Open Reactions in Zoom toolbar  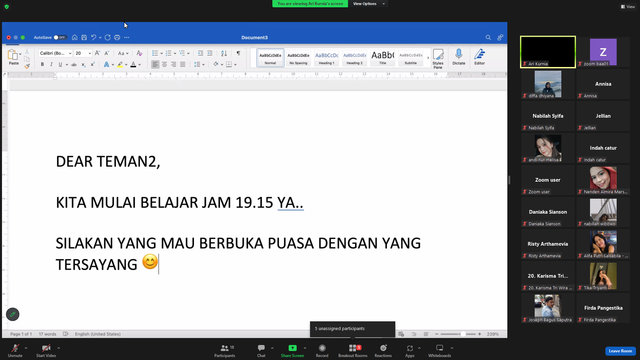click(383, 350)
